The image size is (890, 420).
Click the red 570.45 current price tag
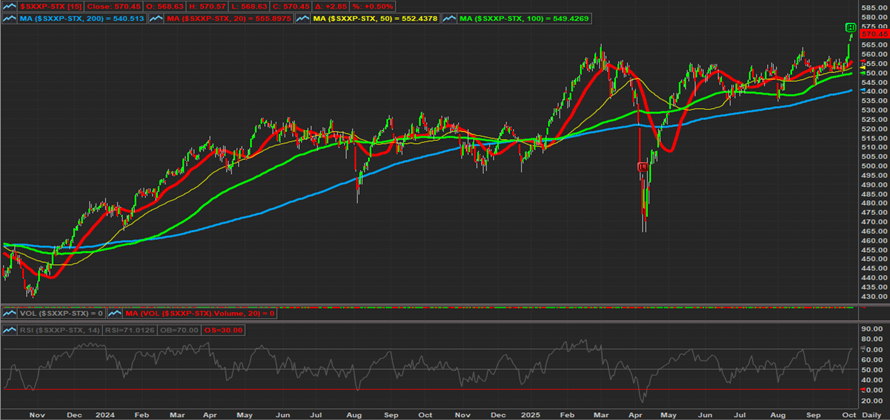[x=866, y=34]
